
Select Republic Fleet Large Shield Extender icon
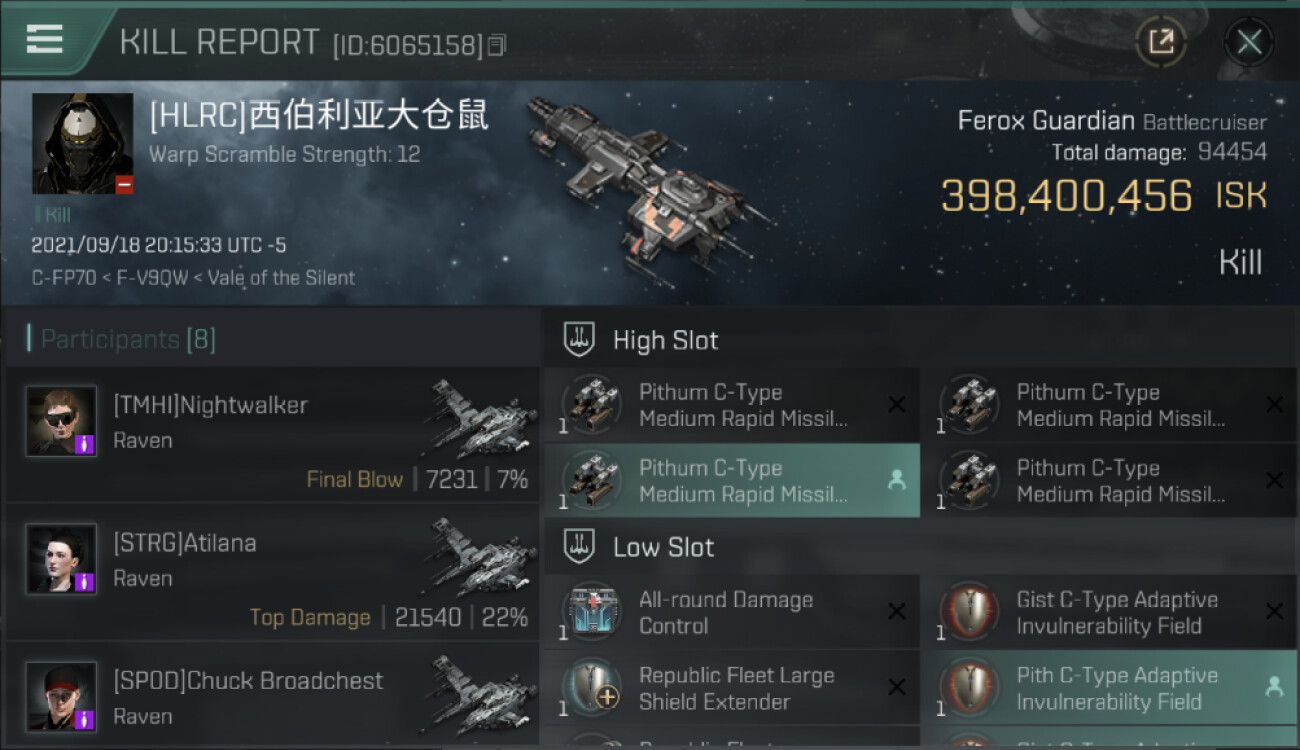[592, 688]
